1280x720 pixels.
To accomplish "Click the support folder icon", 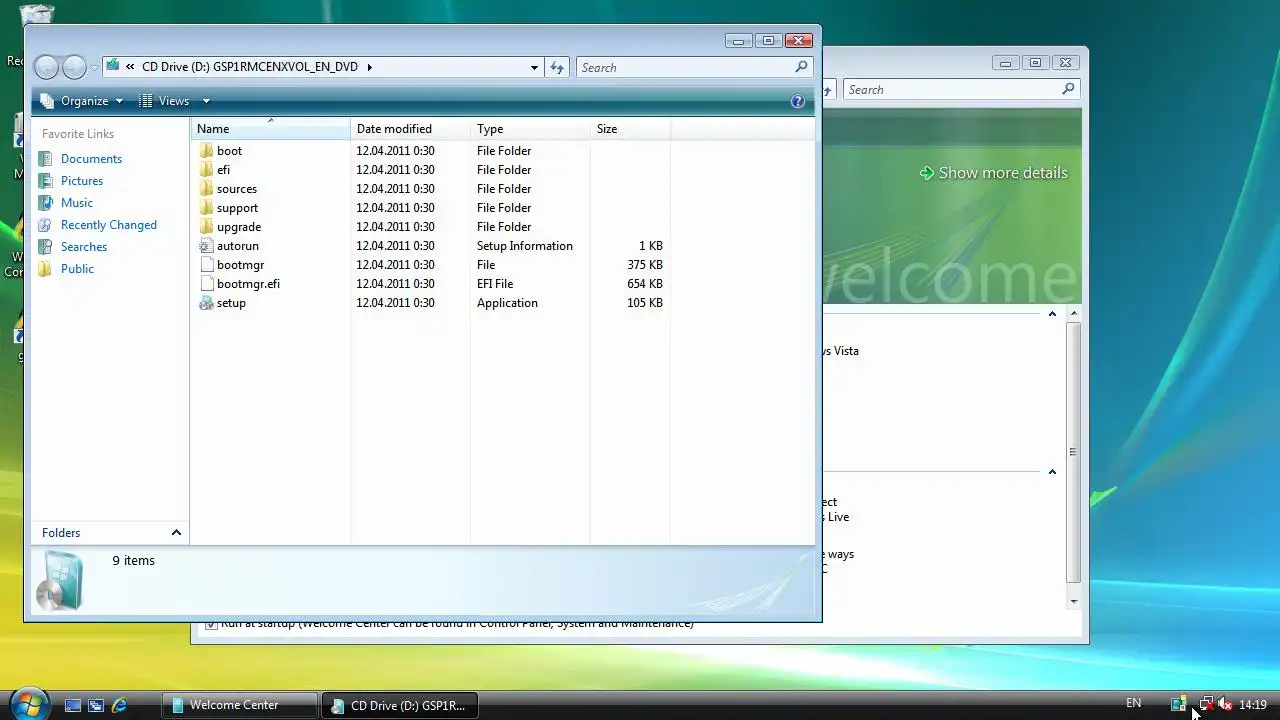I will point(206,208).
